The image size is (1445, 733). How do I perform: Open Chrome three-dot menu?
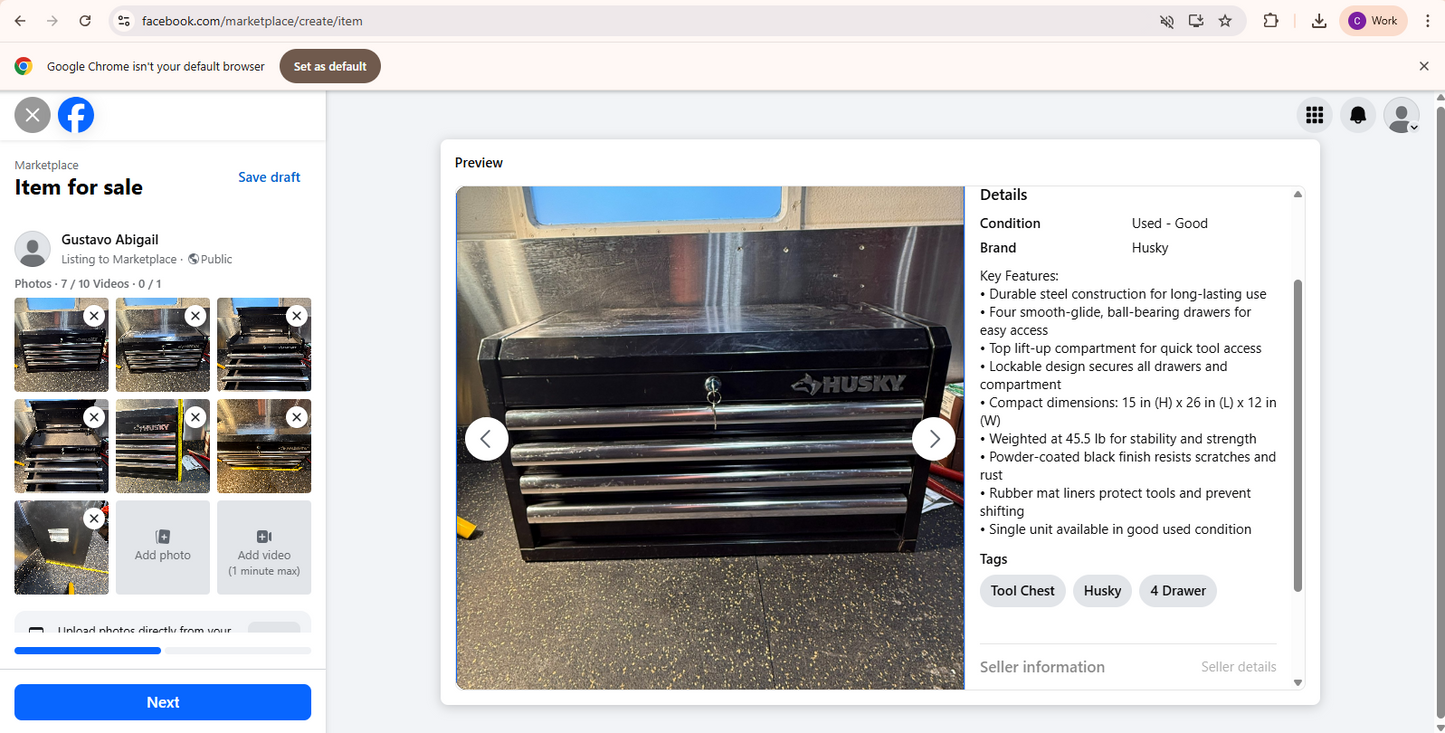1427,21
